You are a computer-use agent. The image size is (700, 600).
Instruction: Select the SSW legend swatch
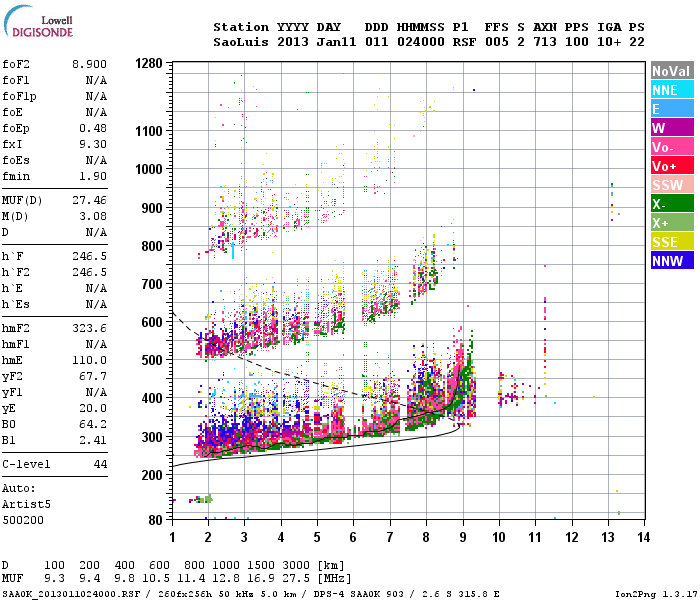point(672,185)
